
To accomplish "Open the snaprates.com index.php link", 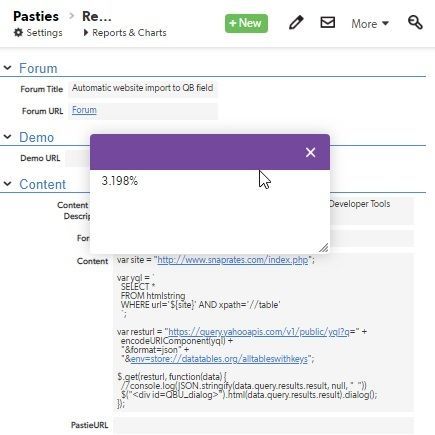I will (x=233, y=260).
